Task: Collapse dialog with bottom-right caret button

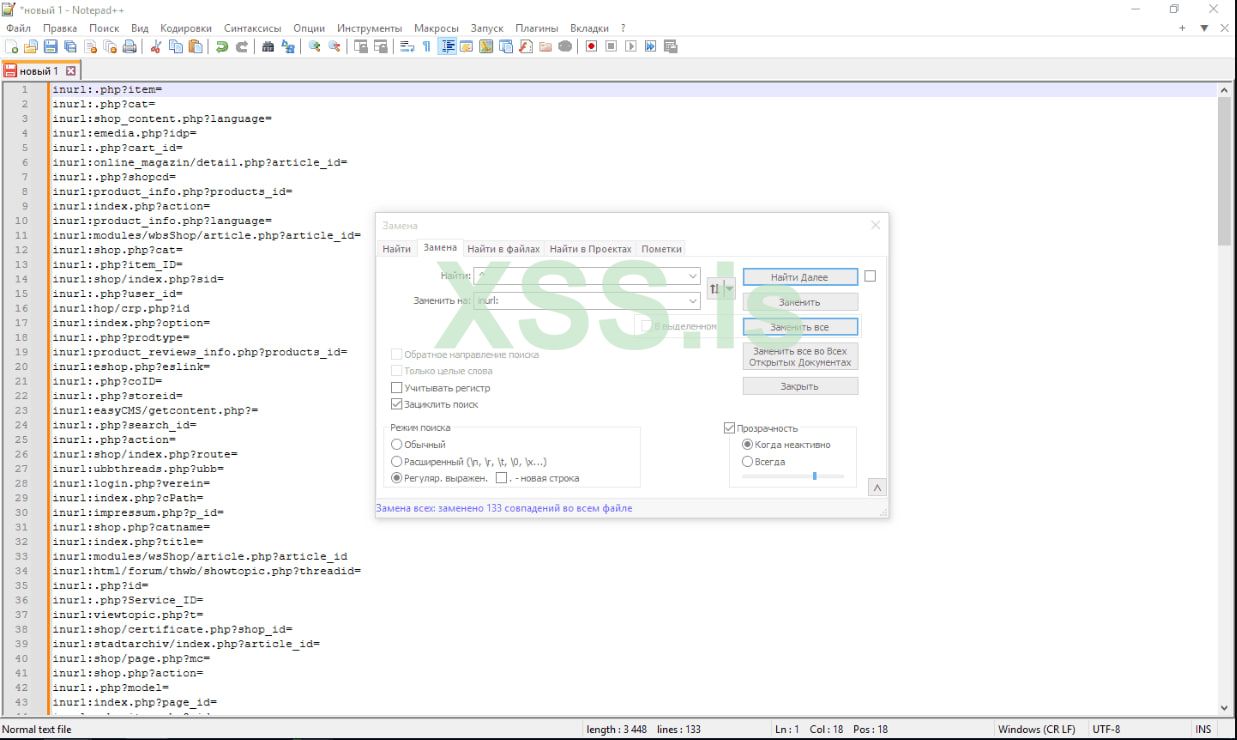Action: coord(877,488)
